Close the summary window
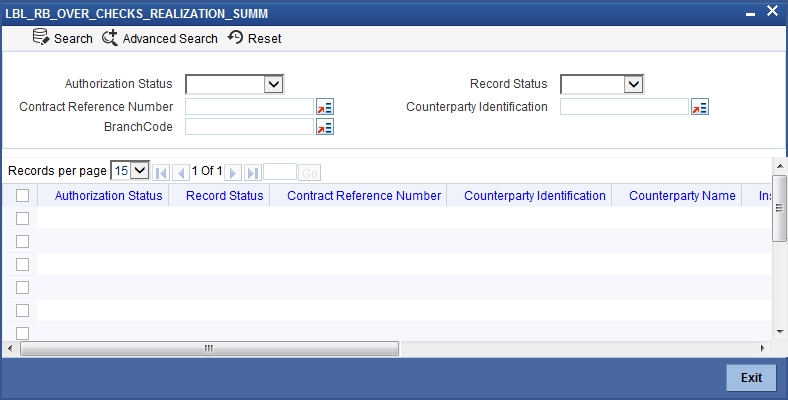 (x=772, y=11)
